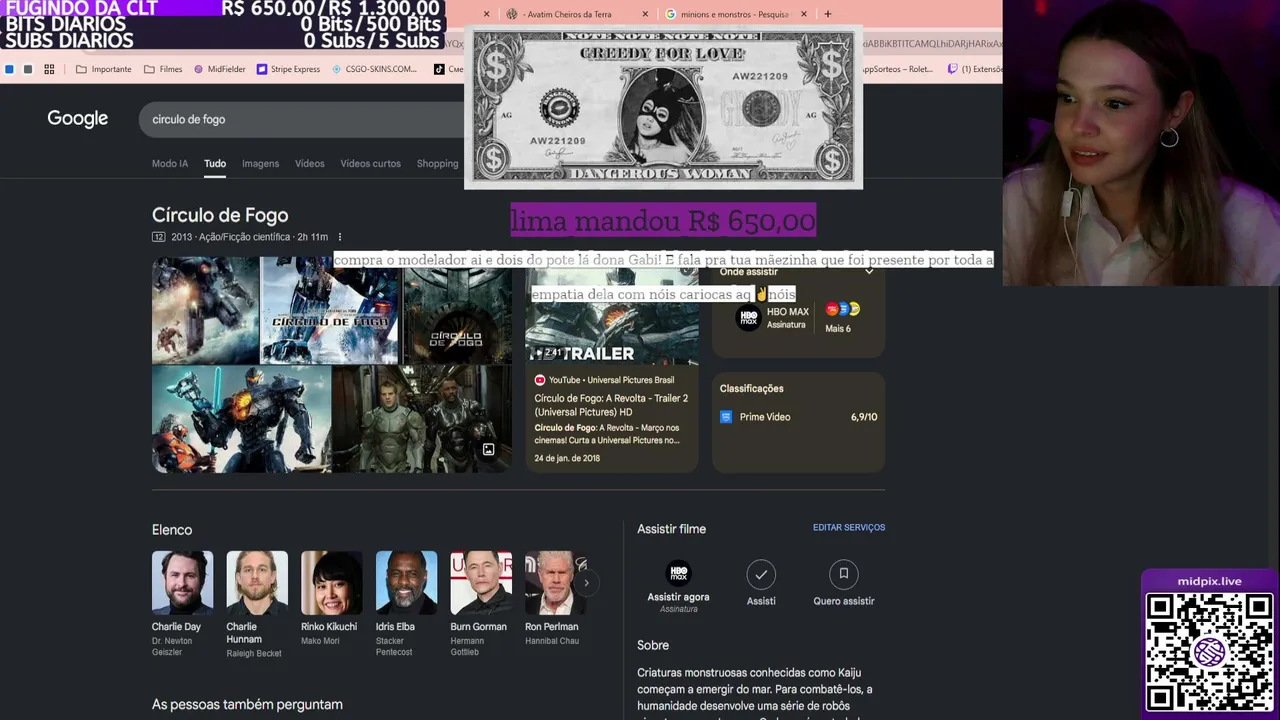
Task: Click the YouTube icon under the trailer
Action: (540, 380)
